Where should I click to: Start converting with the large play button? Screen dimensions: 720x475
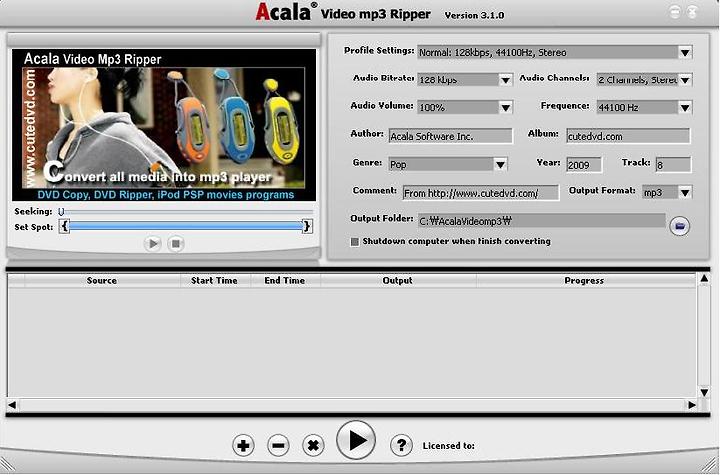(356, 440)
